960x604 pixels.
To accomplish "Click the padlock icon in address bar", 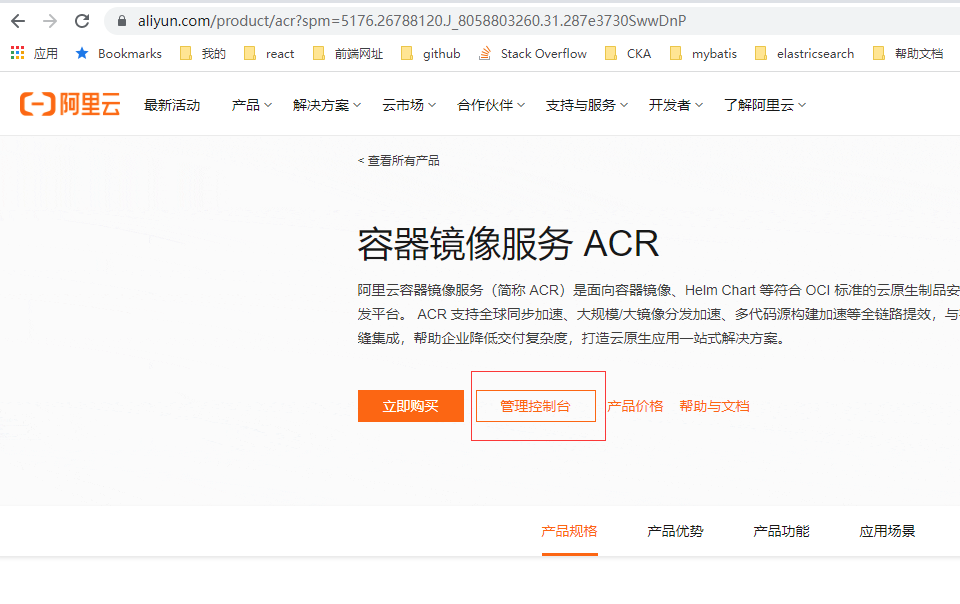I will pyautogui.click(x=122, y=21).
